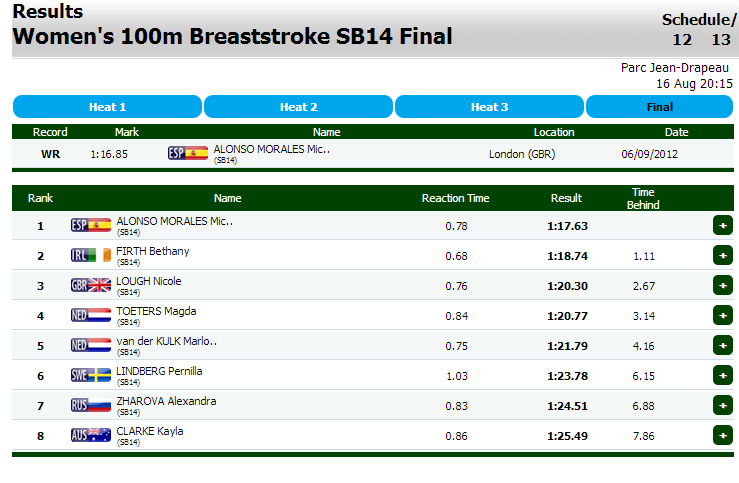Open the Heat 3 tab
739x483 pixels.
[x=489, y=107]
